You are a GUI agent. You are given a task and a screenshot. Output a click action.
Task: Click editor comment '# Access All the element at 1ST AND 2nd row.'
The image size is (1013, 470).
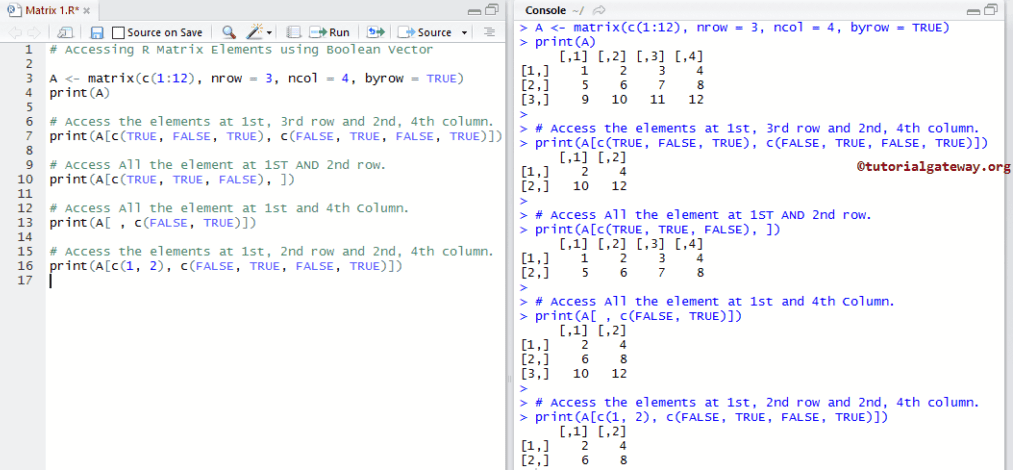click(x=218, y=165)
